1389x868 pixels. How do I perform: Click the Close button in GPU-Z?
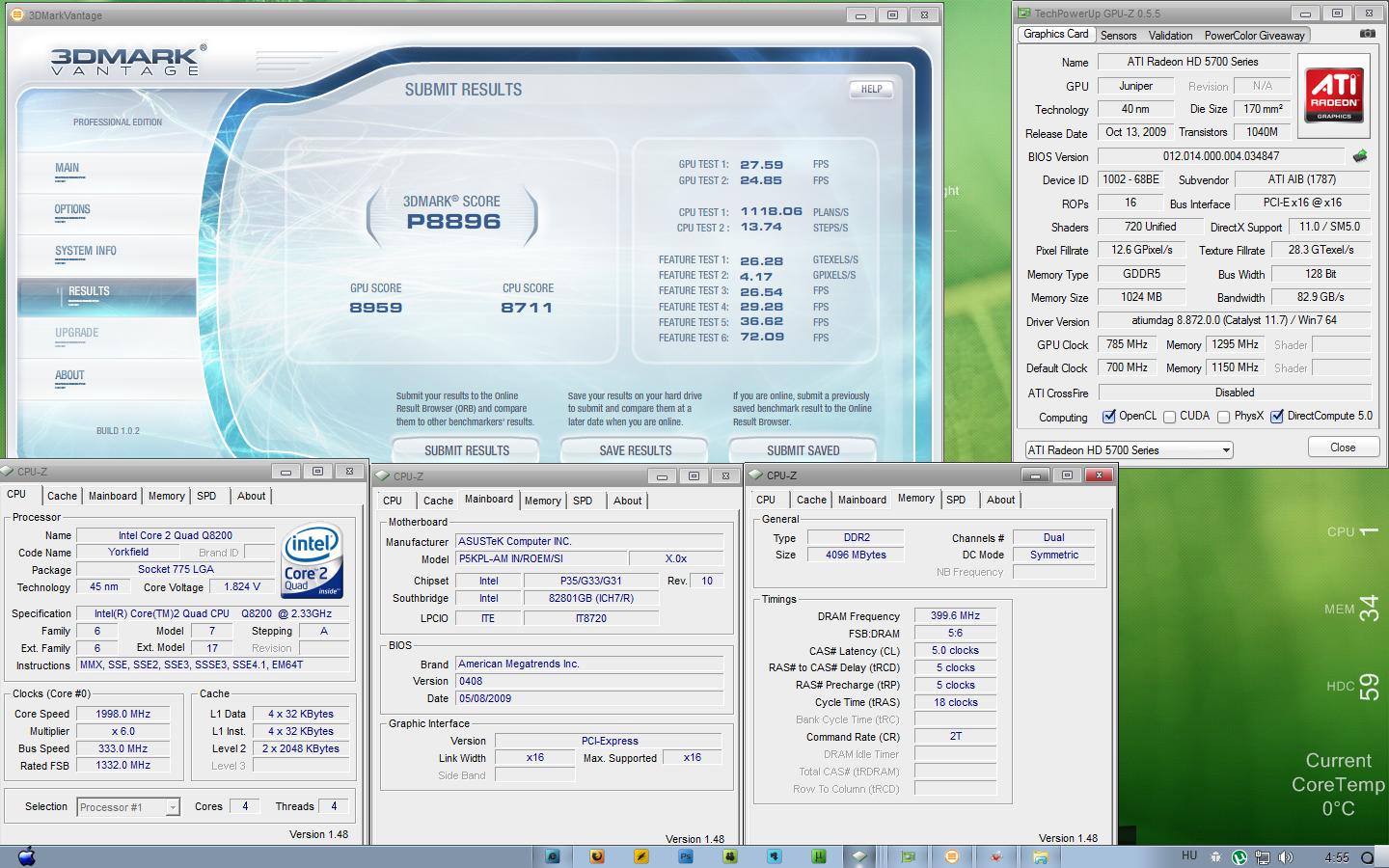pyautogui.click(x=1342, y=448)
